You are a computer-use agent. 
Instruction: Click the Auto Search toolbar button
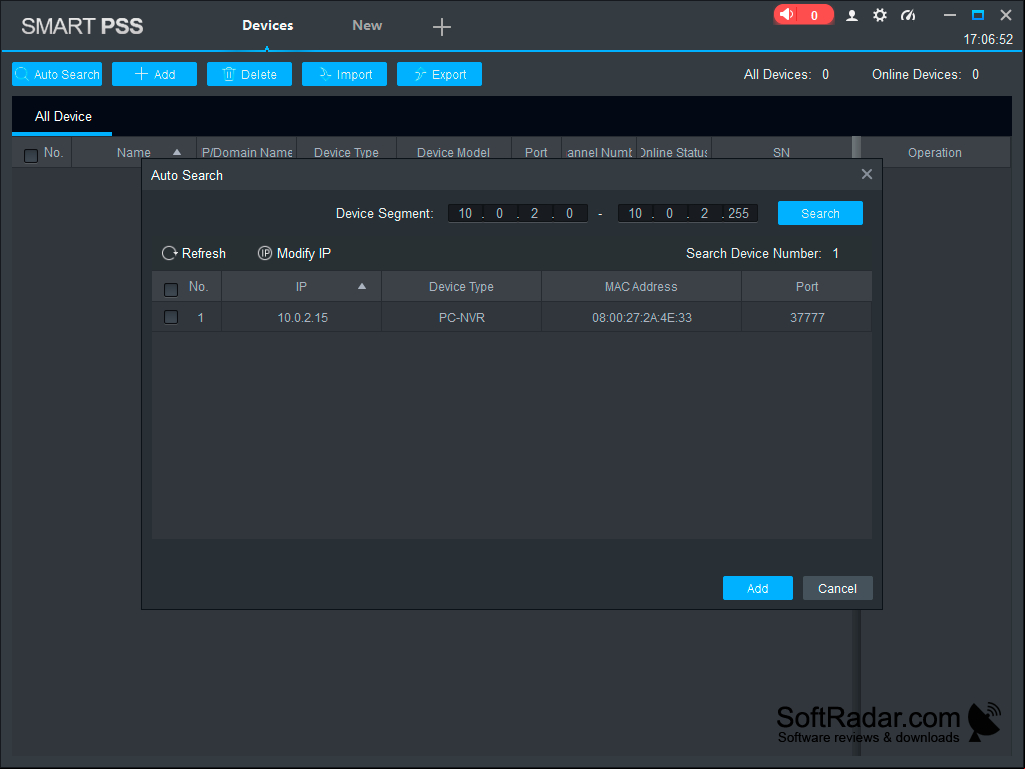57,74
